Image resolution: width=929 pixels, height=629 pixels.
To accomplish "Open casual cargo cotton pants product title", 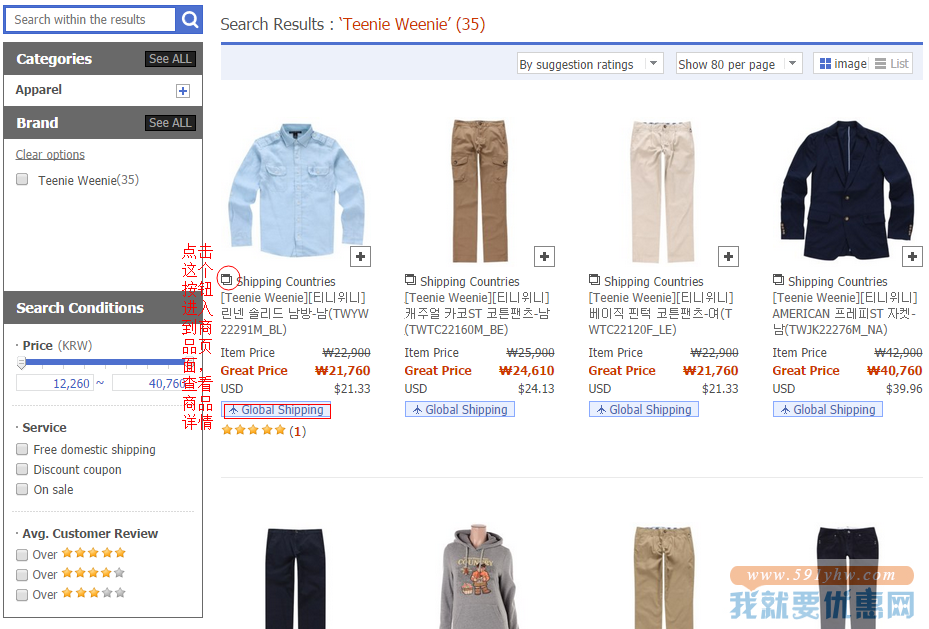I will pos(478,314).
